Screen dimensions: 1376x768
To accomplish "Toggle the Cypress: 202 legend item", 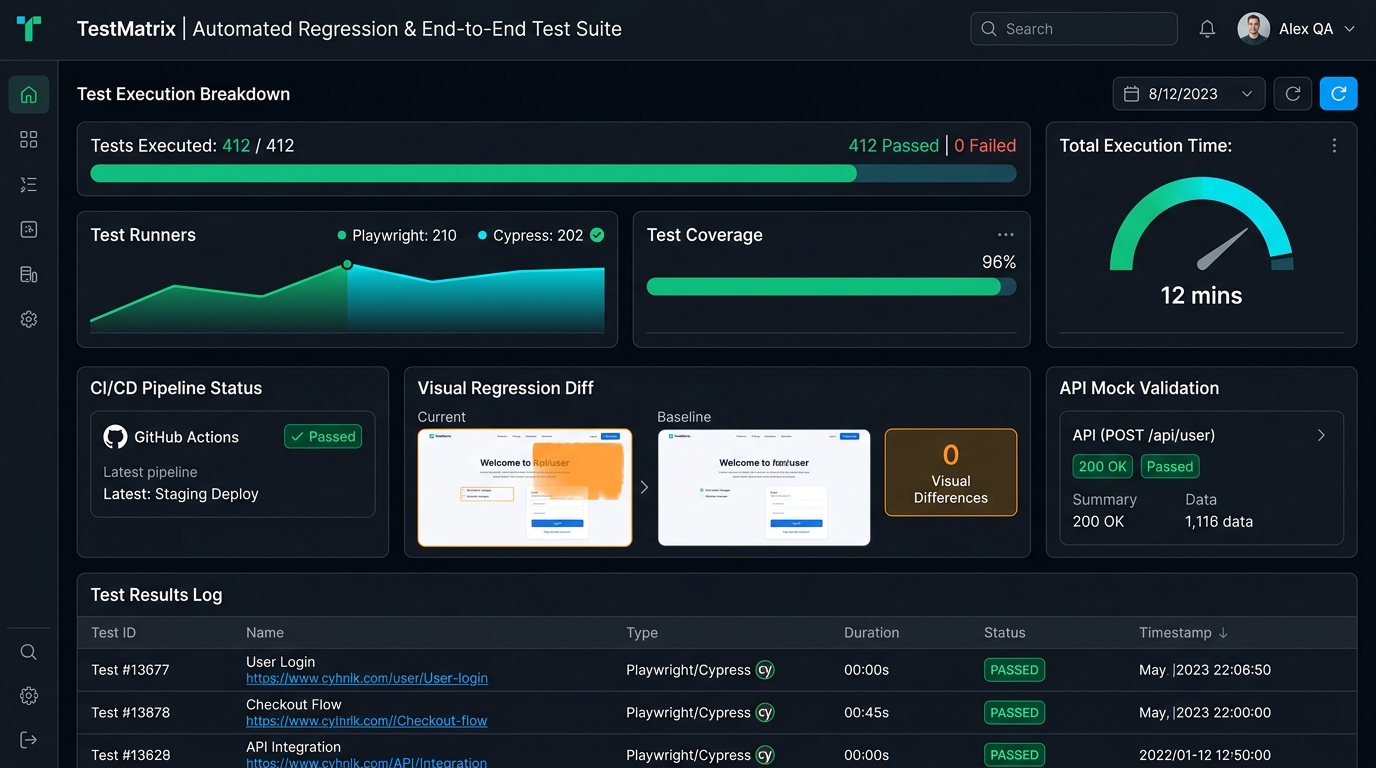I will (540, 236).
